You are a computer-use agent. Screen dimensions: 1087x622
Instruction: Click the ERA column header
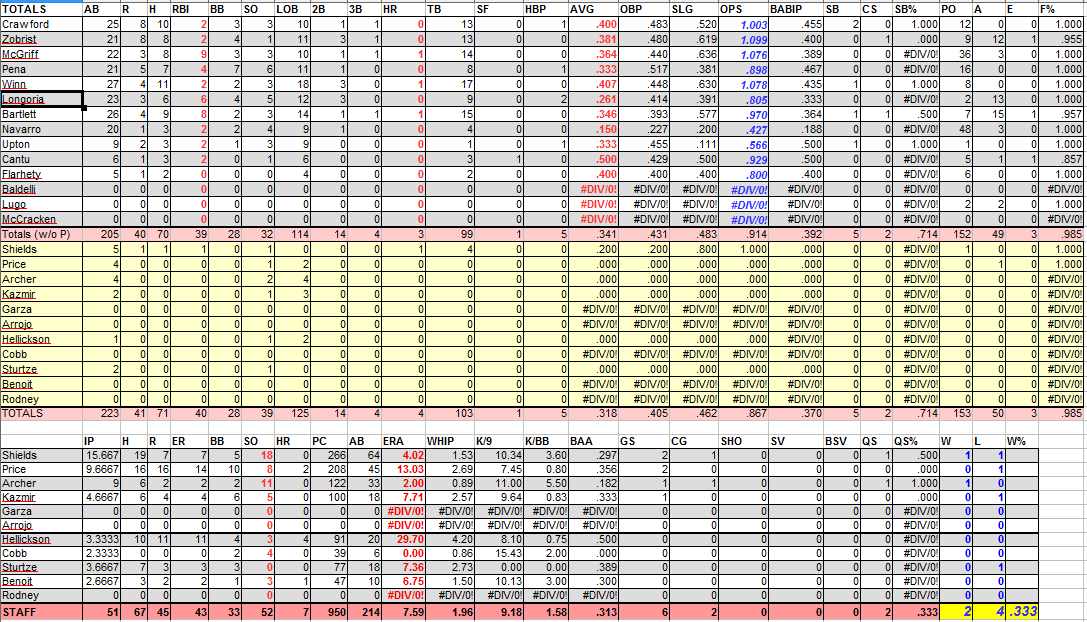tap(403, 441)
